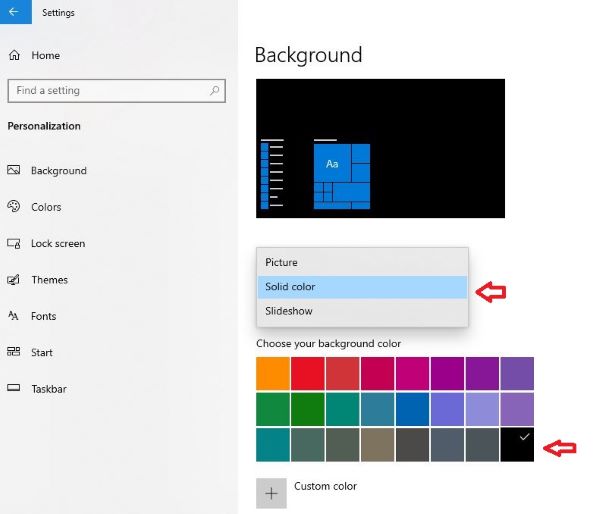
Task: Click the Personalization heading
Action: tap(44, 126)
